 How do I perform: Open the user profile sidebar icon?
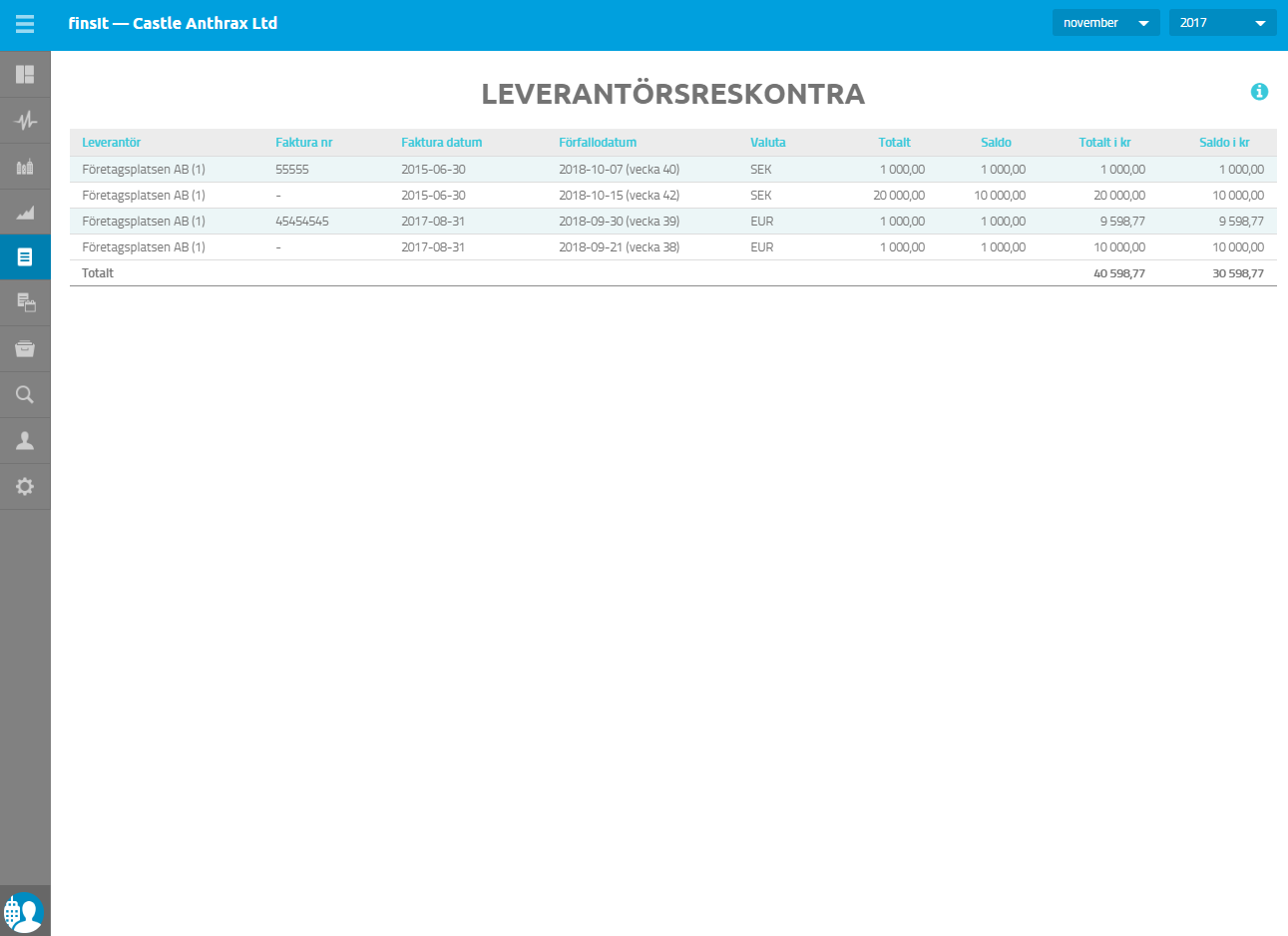tap(25, 441)
